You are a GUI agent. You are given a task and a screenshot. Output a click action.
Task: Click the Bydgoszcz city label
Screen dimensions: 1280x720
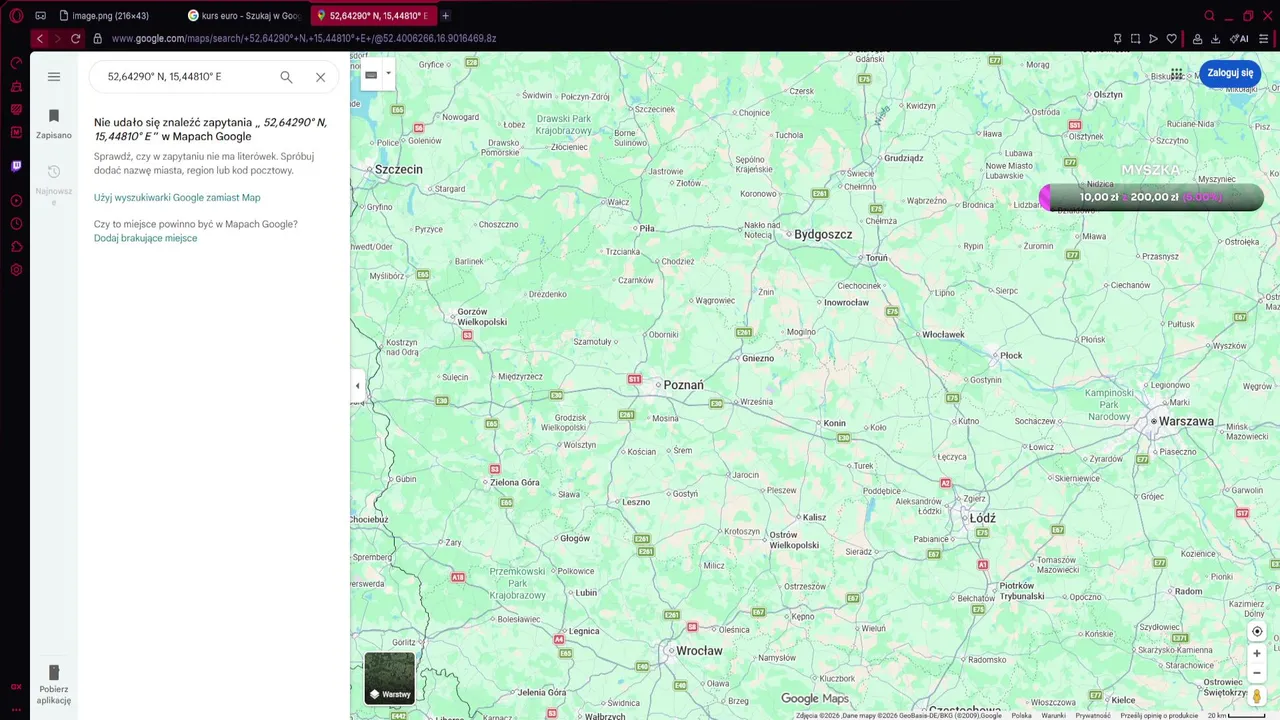tap(823, 234)
